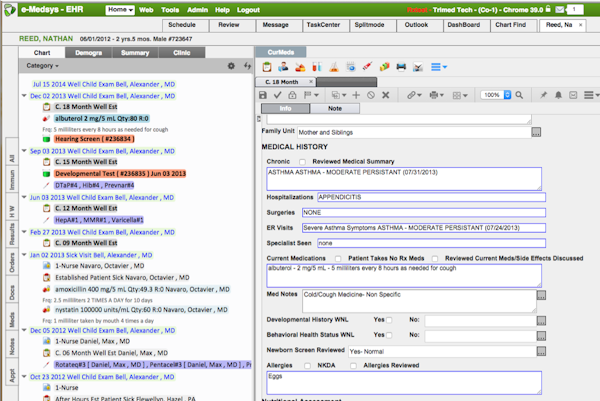Click the lock icon in note toolbar
The width and height of the screenshot is (600, 401).
292,95
